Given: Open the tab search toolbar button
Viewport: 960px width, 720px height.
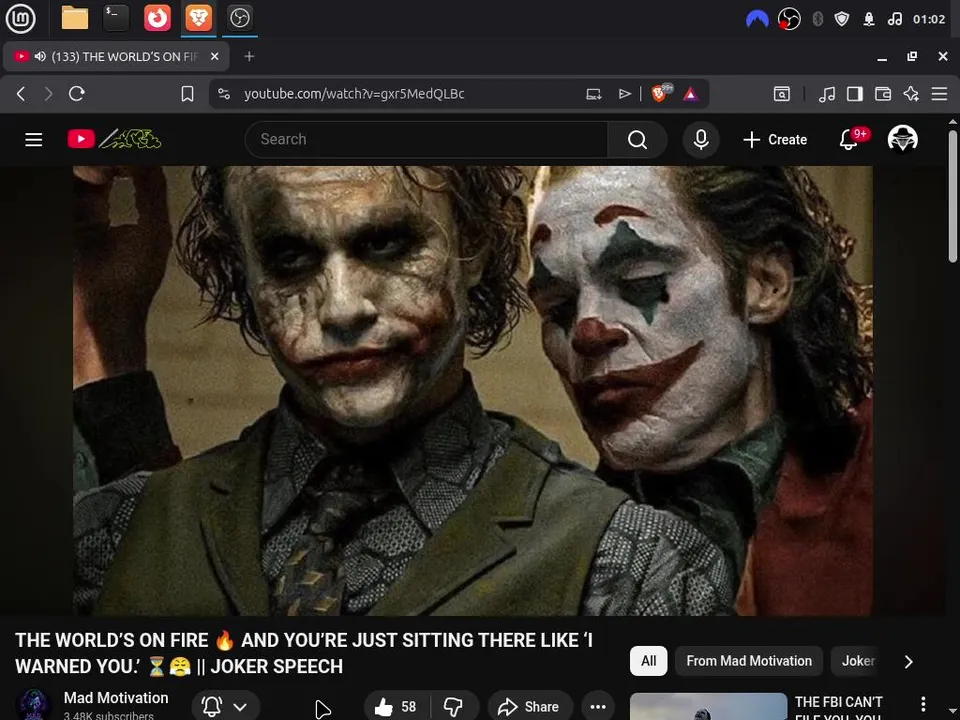Looking at the screenshot, I should coord(782,94).
